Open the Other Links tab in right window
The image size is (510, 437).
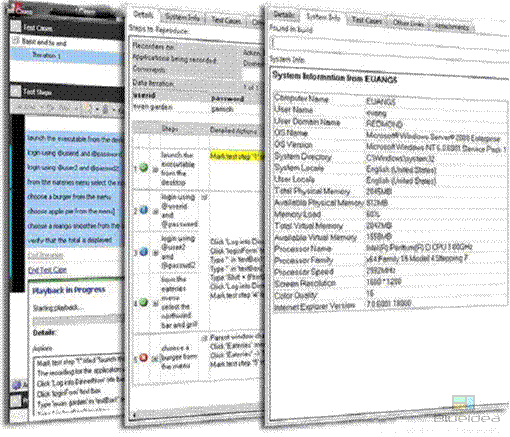point(408,23)
